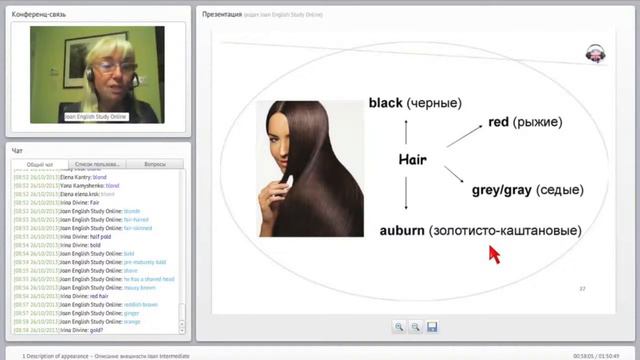Click the slide number 37 label
Image resolution: width=640 pixels, height=360 pixels.
[x=582, y=289]
